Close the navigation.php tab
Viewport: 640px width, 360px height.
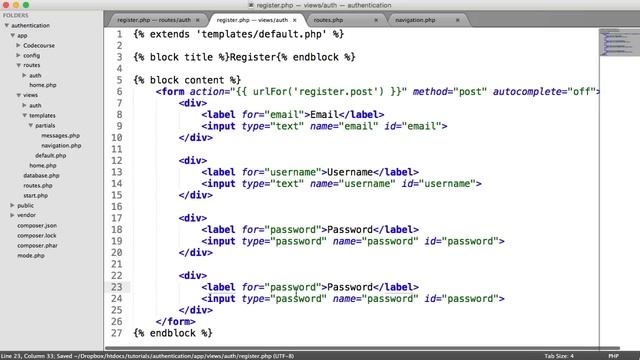pos(458,20)
